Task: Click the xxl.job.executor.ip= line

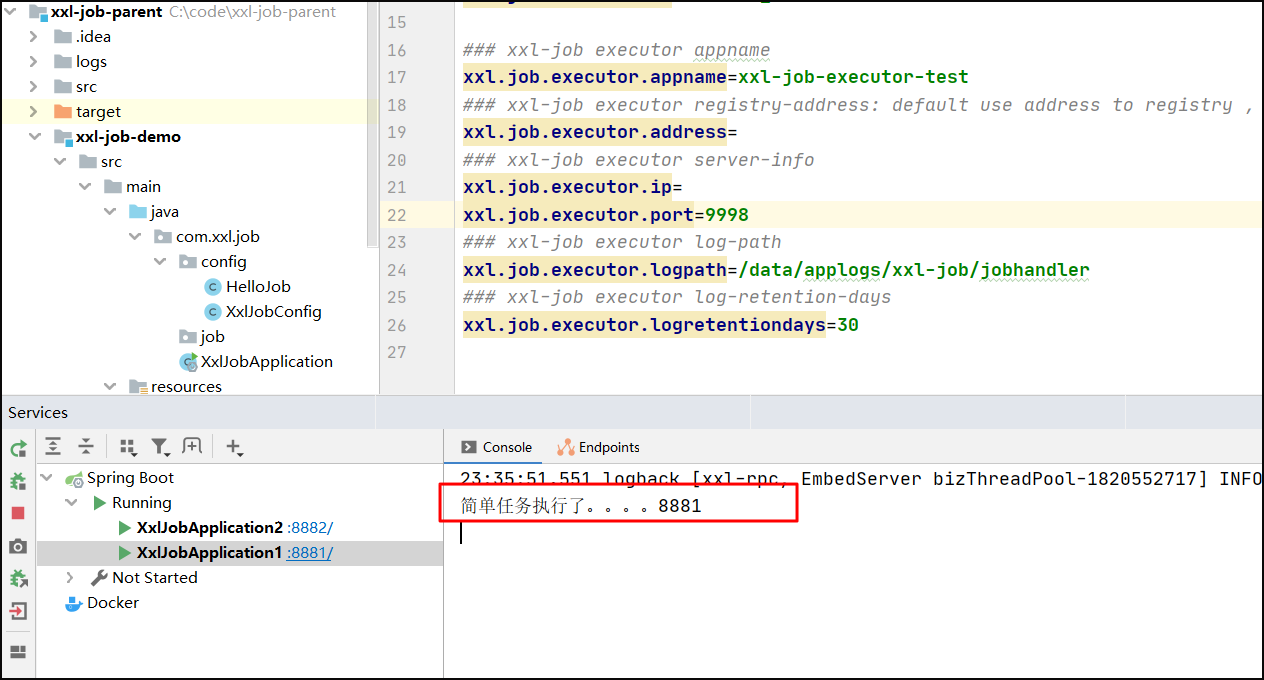Action: (x=572, y=187)
